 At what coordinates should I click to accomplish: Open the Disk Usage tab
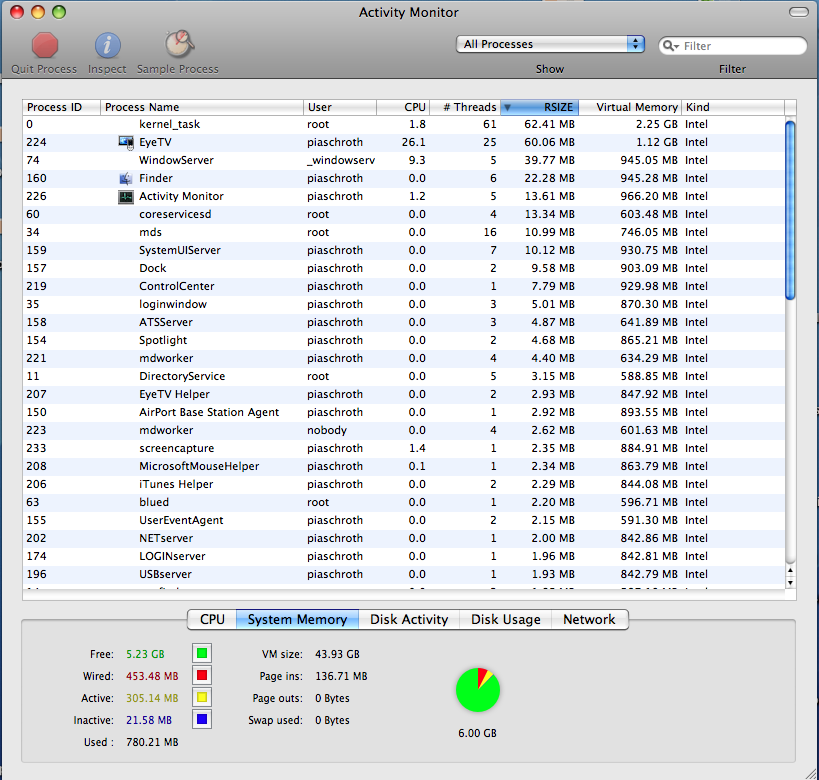pos(506,620)
